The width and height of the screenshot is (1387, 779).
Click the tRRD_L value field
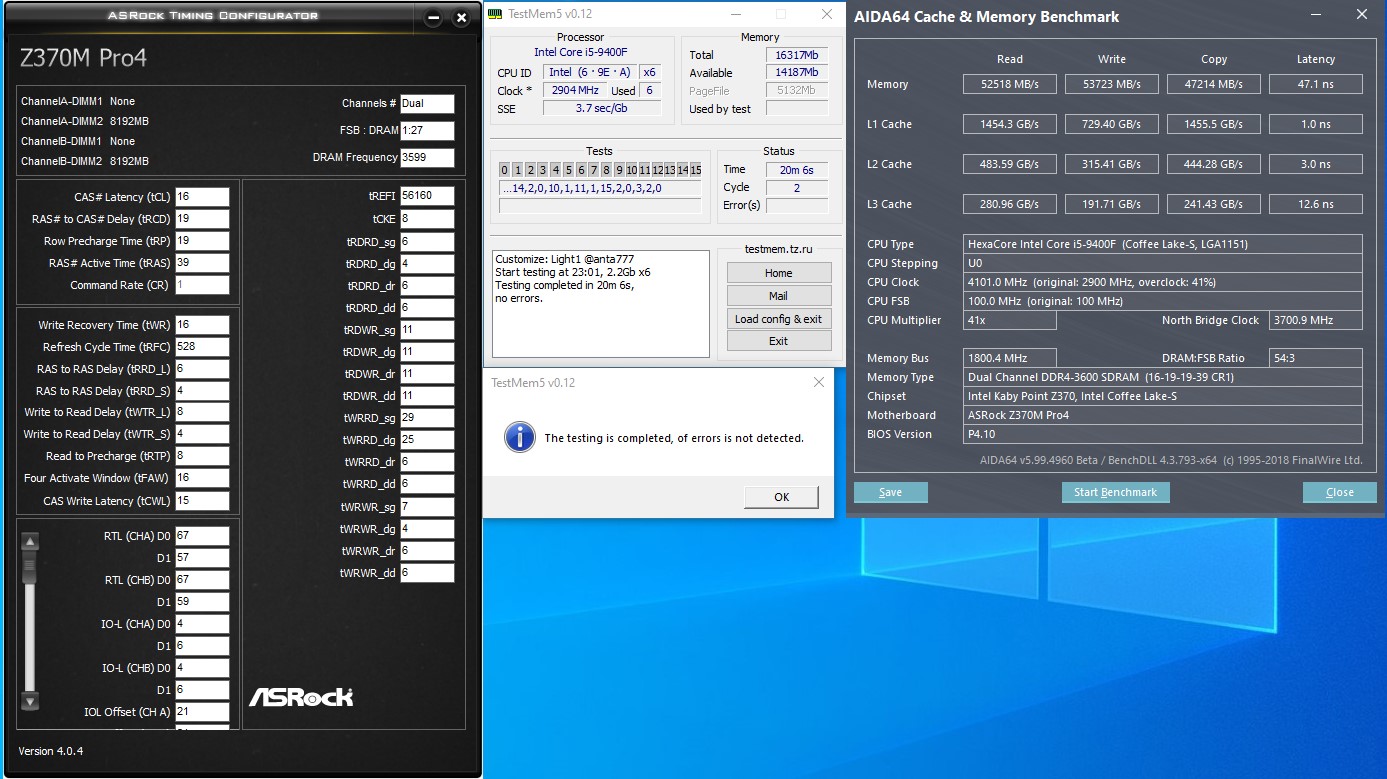point(202,369)
